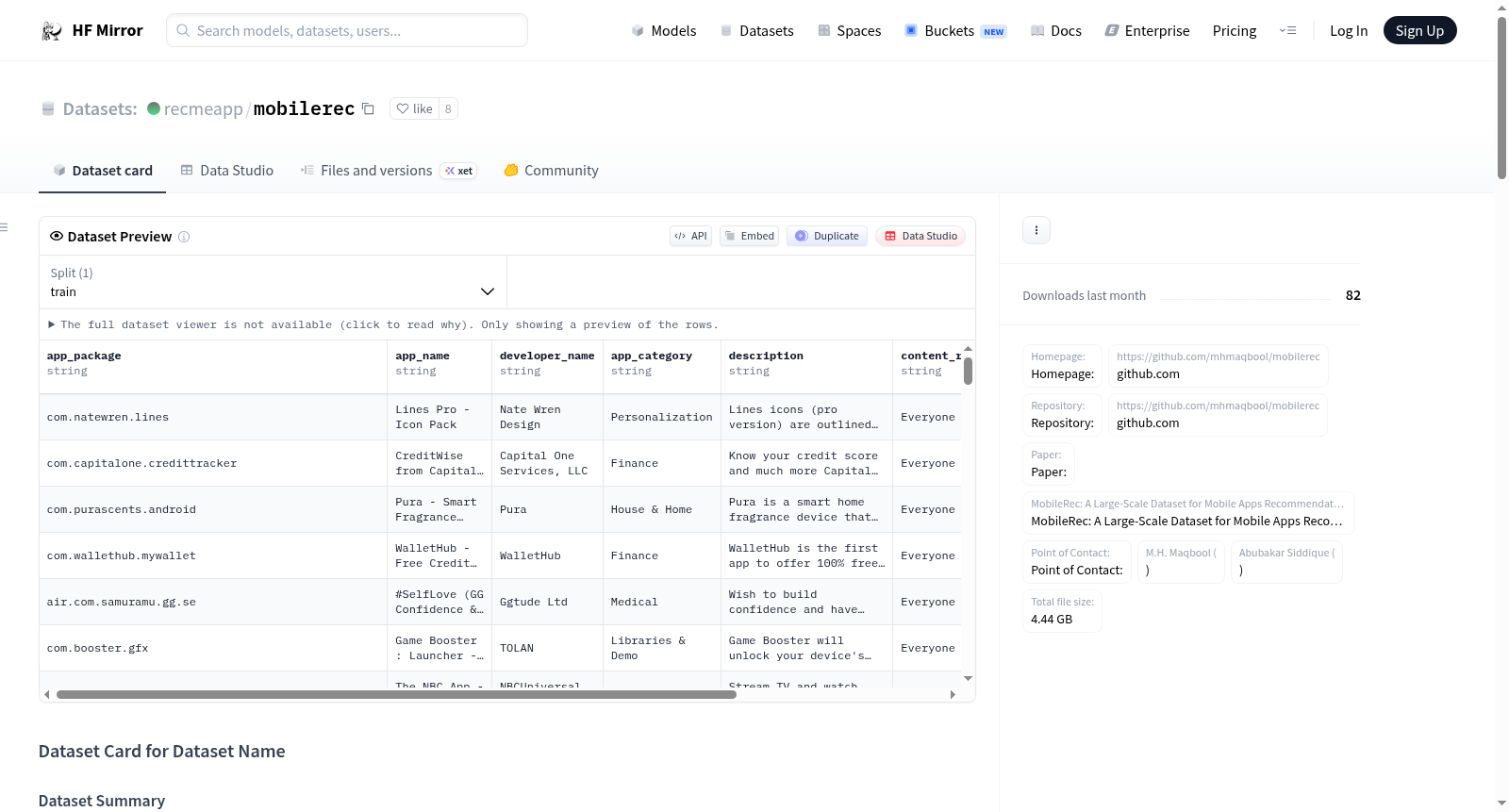Select the com.natewren.lines cell
1509x812 pixels.
pos(213,418)
